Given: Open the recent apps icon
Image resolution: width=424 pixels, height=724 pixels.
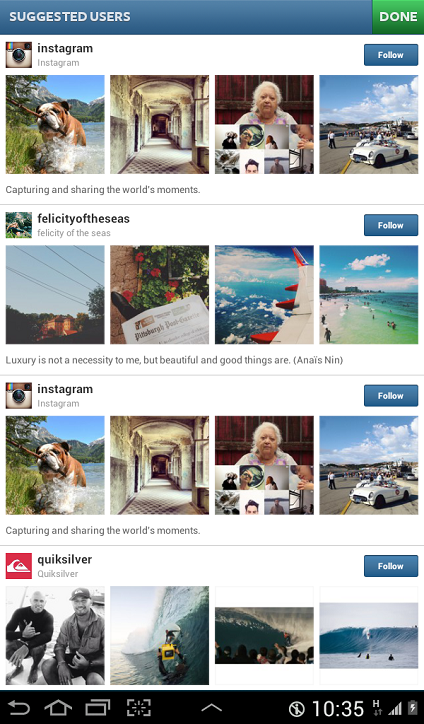Looking at the screenshot, I should pyautogui.click(x=98, y=707).
